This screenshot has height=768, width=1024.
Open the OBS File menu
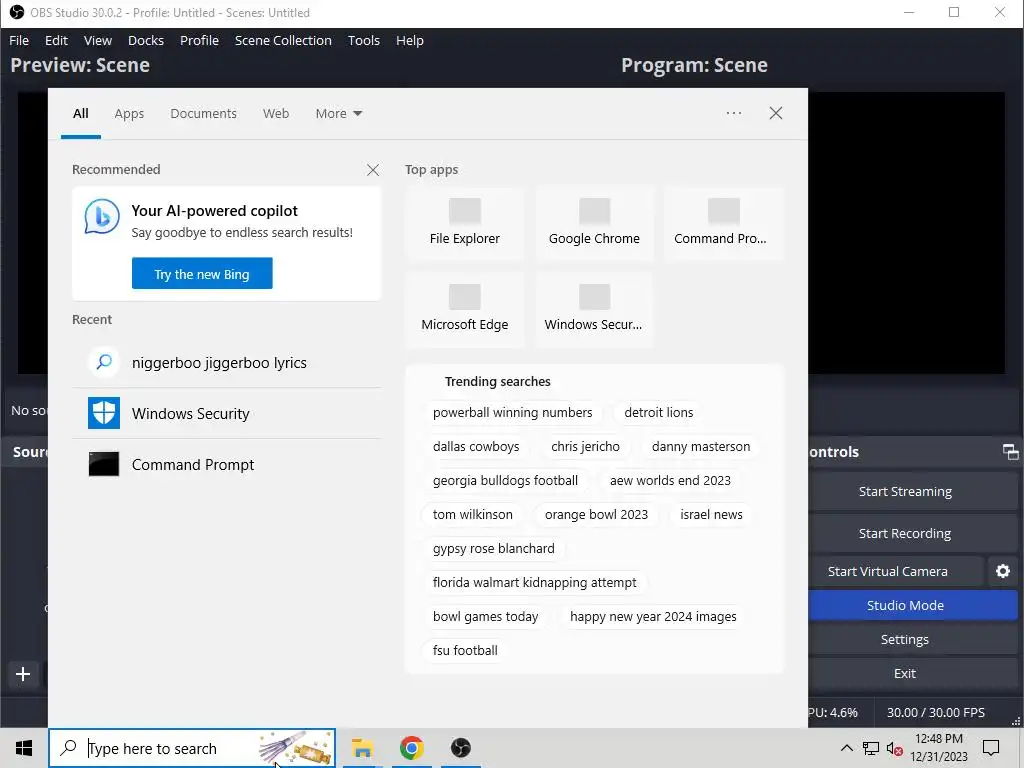coord(19,40)
